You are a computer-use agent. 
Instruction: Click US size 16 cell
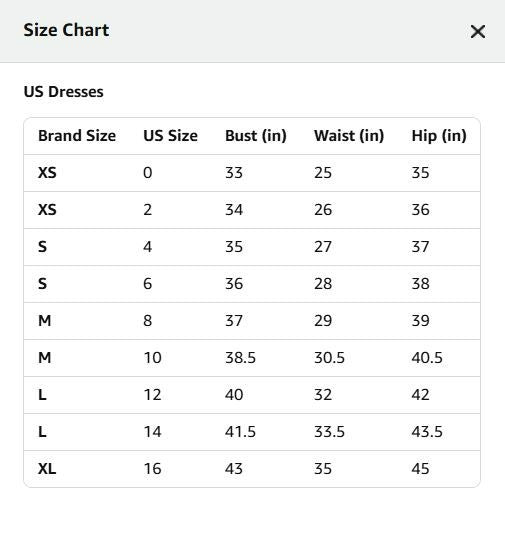(x=152, y=469)
